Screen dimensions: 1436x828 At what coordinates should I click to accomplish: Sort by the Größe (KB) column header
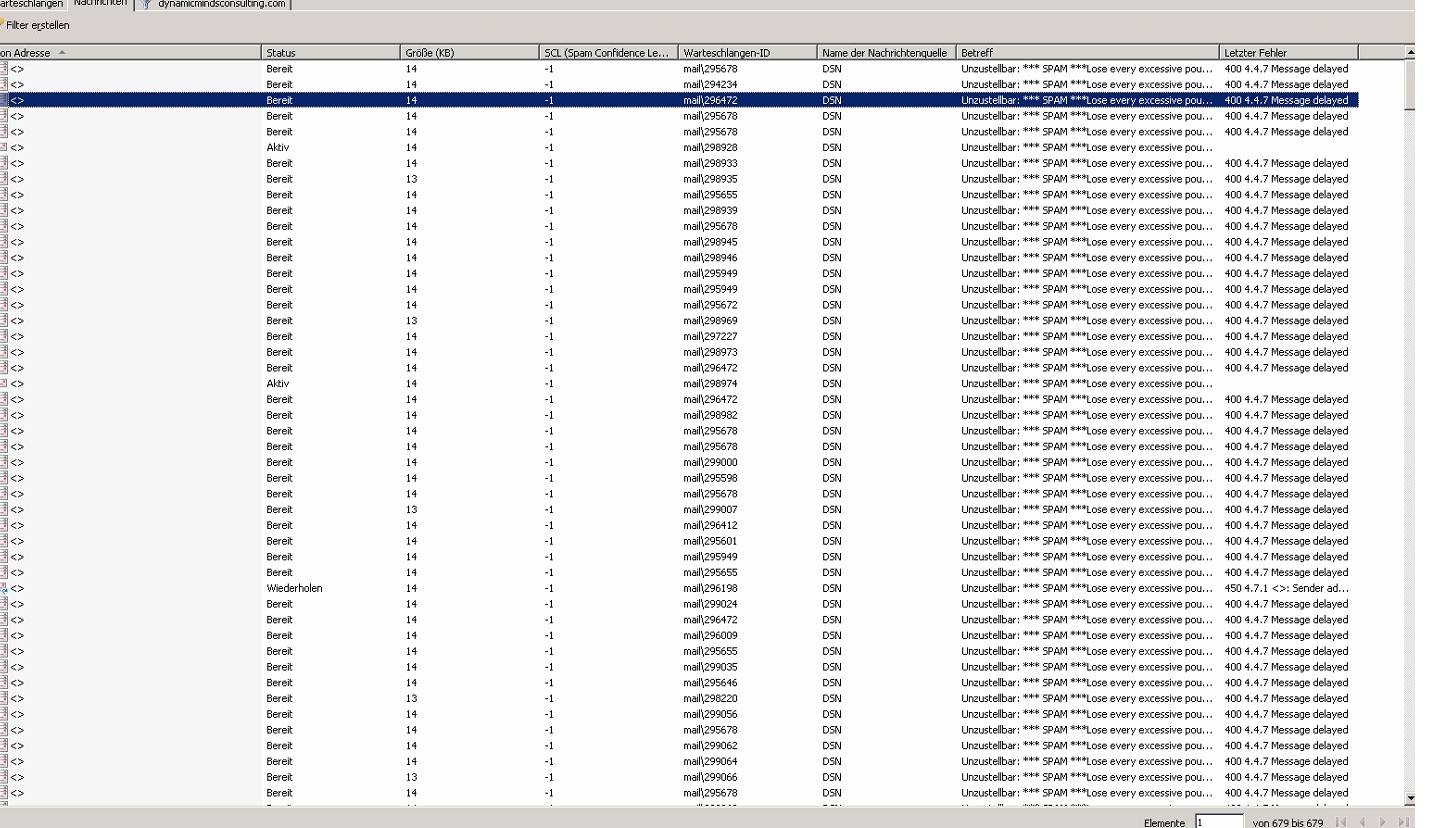[470, 52]
